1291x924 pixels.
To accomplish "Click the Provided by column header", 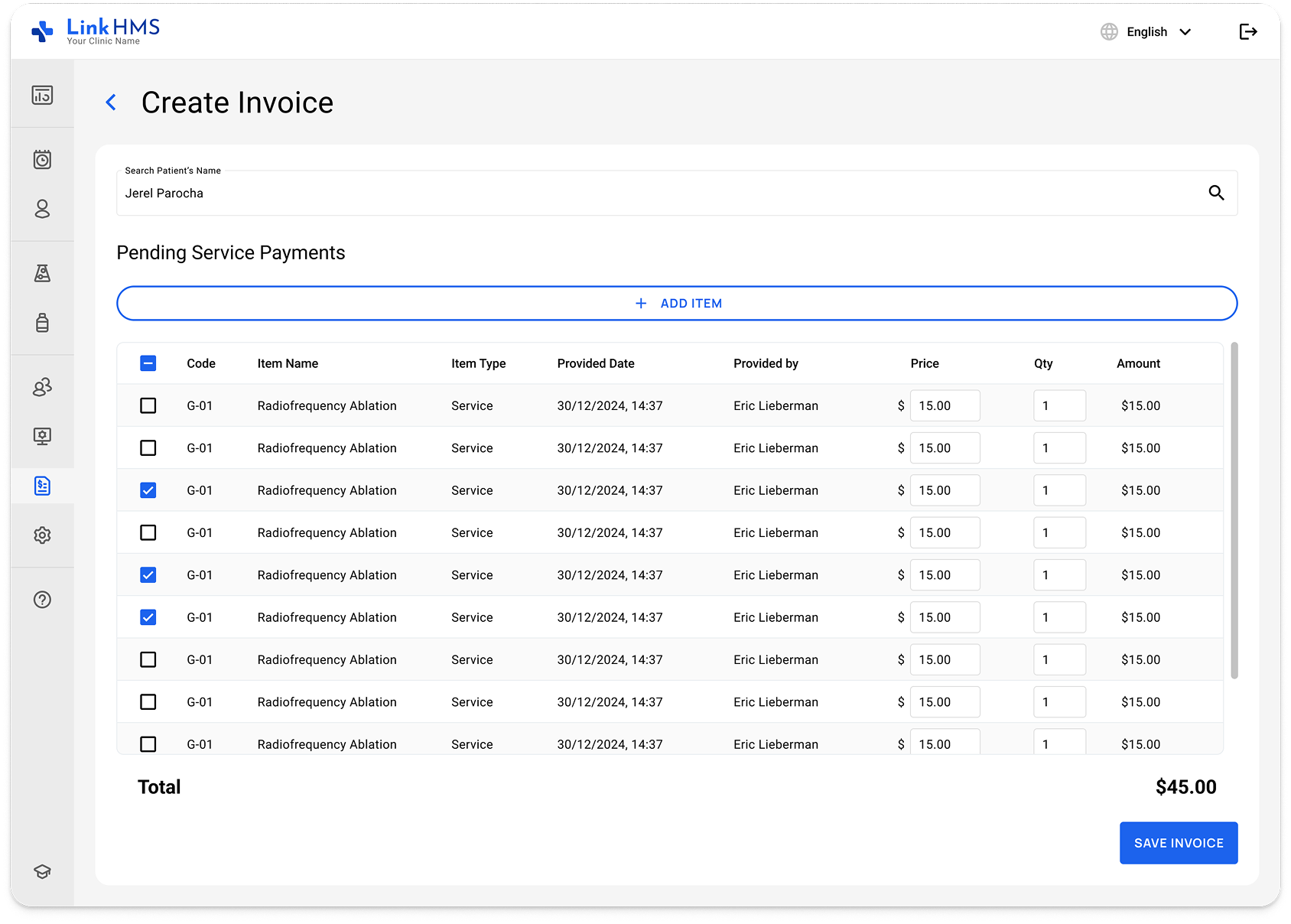I will click(766, 363).
